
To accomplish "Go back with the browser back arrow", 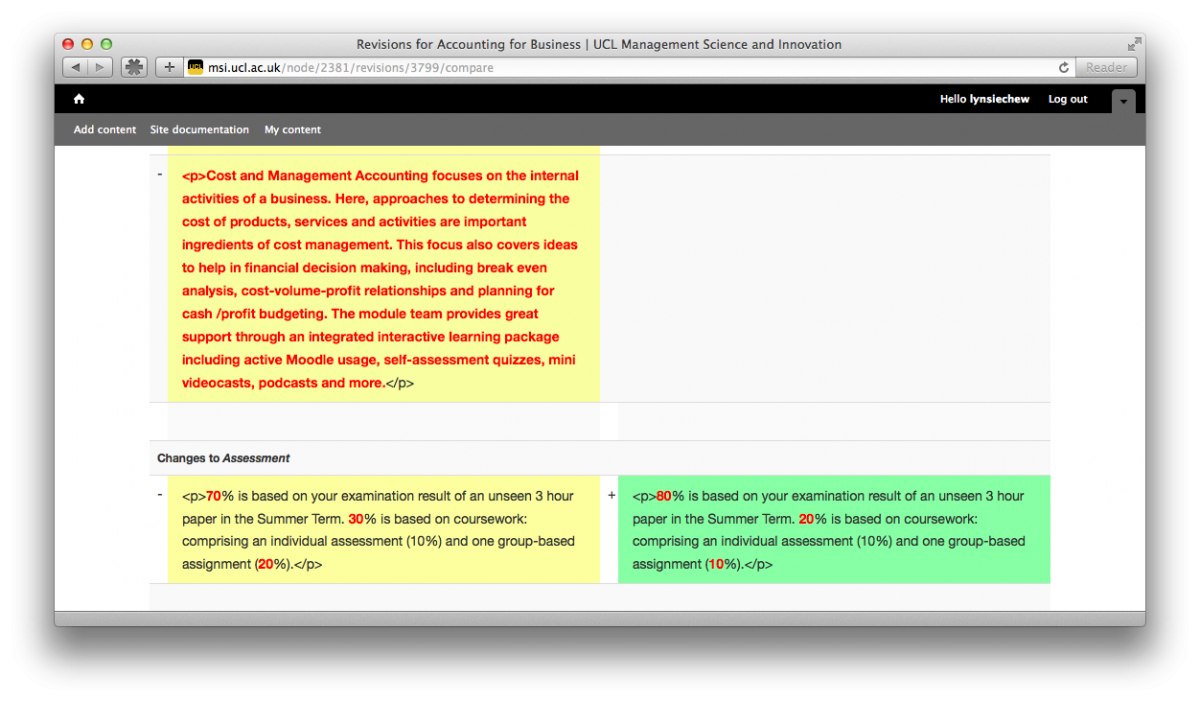I will point(76,67).
